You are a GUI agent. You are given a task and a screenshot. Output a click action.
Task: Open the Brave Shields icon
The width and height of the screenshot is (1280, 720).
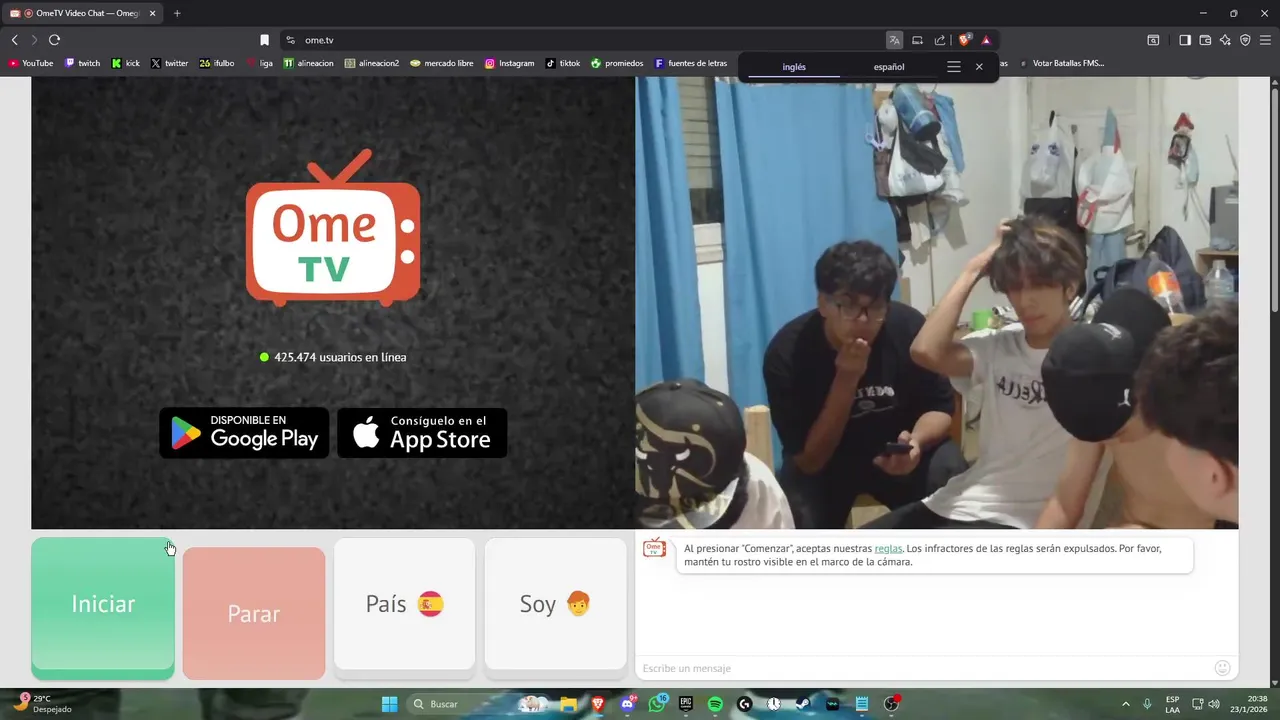[x=964, y=40]
